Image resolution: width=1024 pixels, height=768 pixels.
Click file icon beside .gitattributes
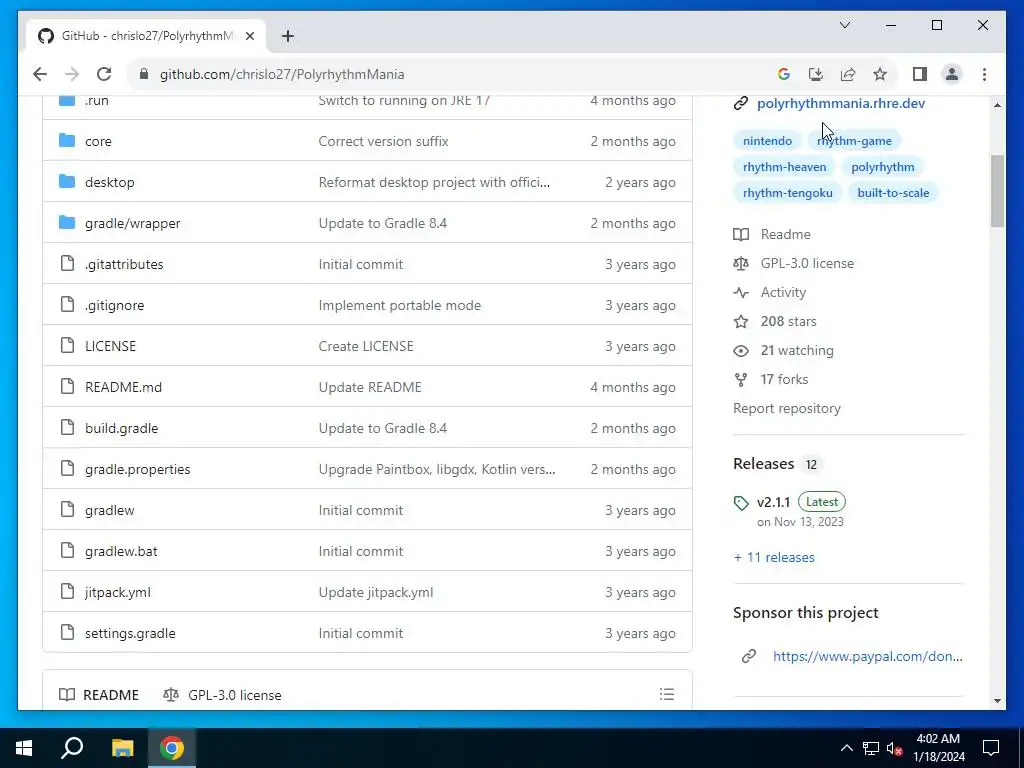pos(67,263)
